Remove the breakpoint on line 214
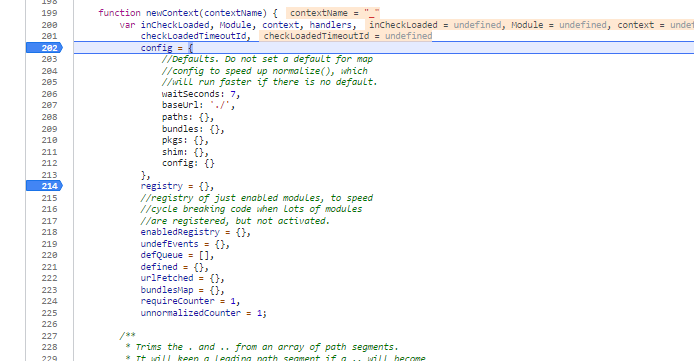Screen dimensions: 694x361 [x=44, y=186]
